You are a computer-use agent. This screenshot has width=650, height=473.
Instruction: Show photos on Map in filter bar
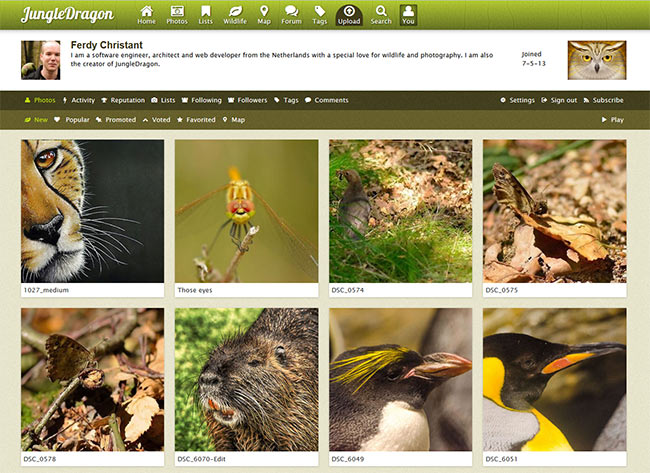tap(234, 119)
